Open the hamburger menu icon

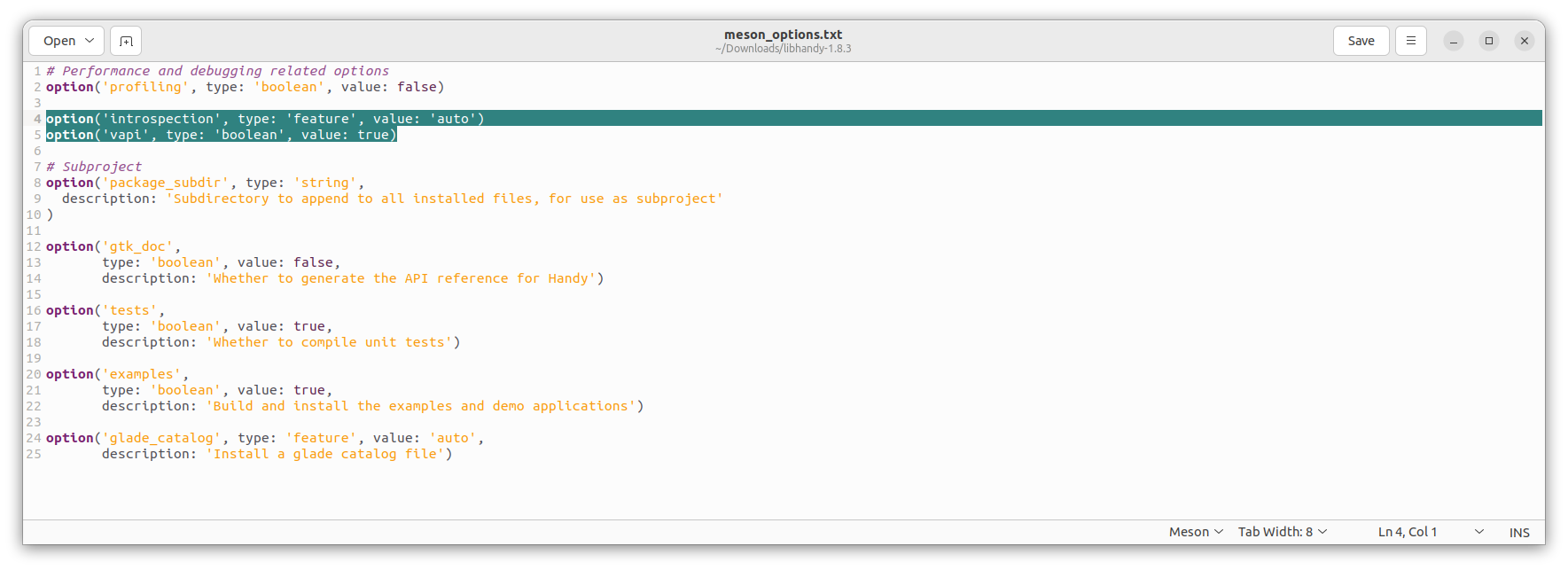pyautogui.click(x=1411, y=41)
